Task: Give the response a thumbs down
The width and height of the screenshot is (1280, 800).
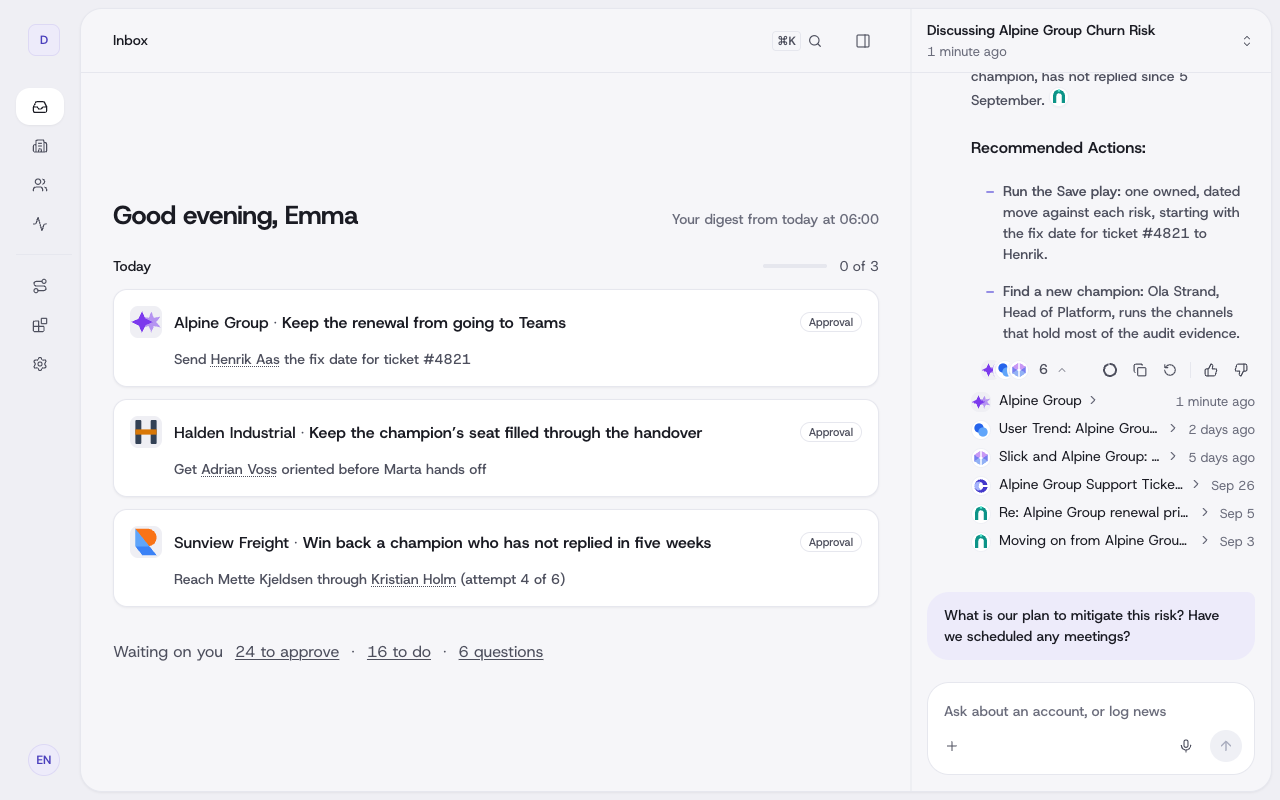Action: coord(1241,370)
